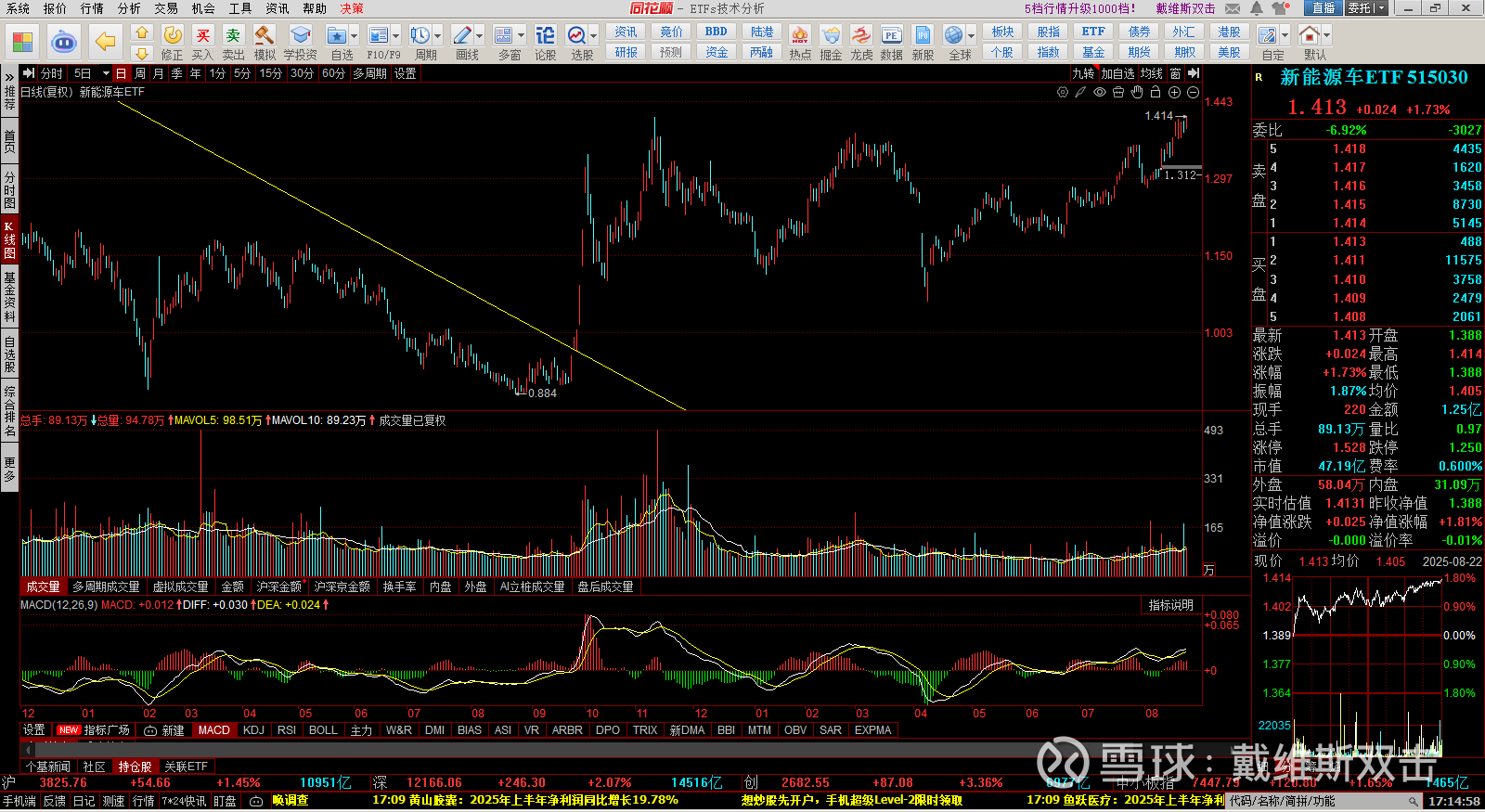Screen dimensions: 1485x812
Task: Expand dropdown arrow next to 多窗 icon
Action: point(522,36)
